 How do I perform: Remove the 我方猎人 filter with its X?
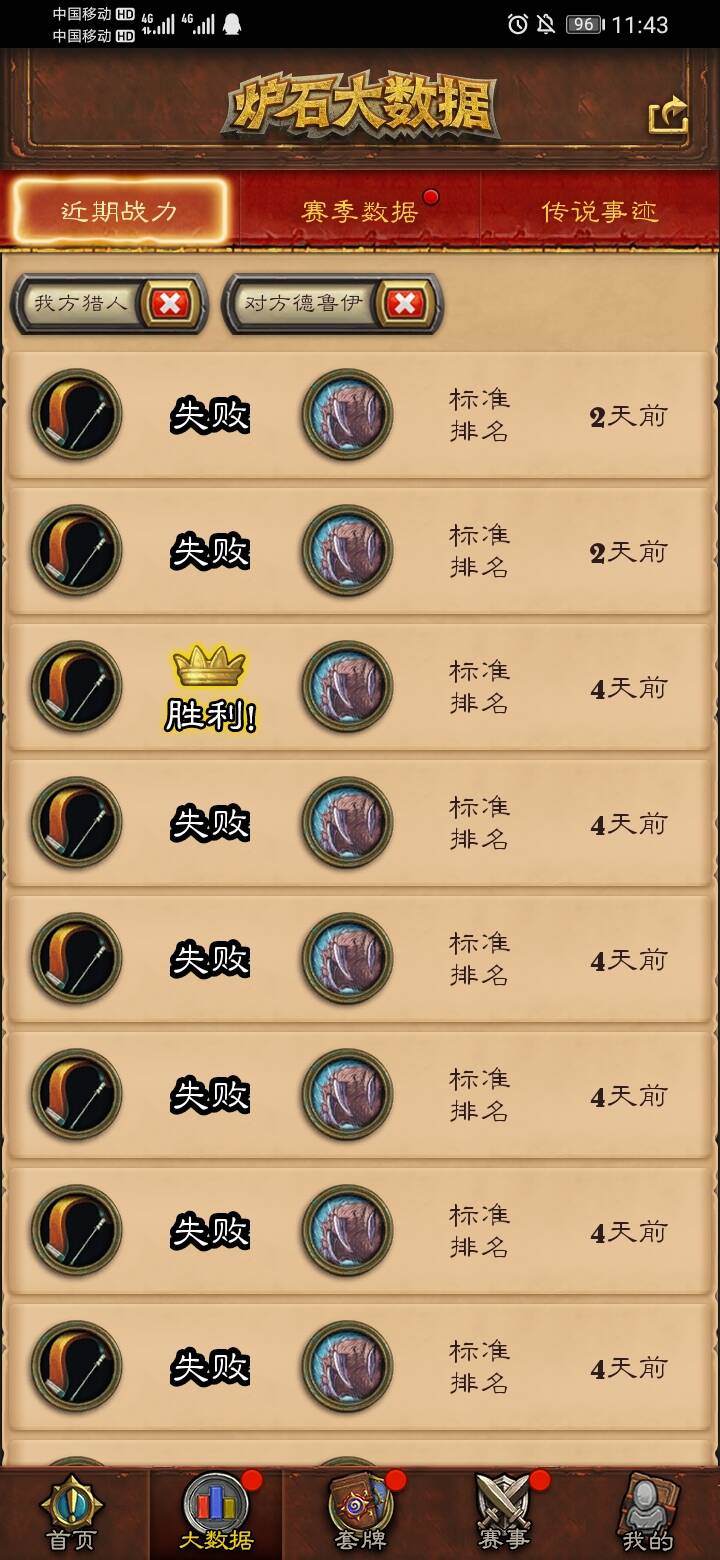coord(170,303)
